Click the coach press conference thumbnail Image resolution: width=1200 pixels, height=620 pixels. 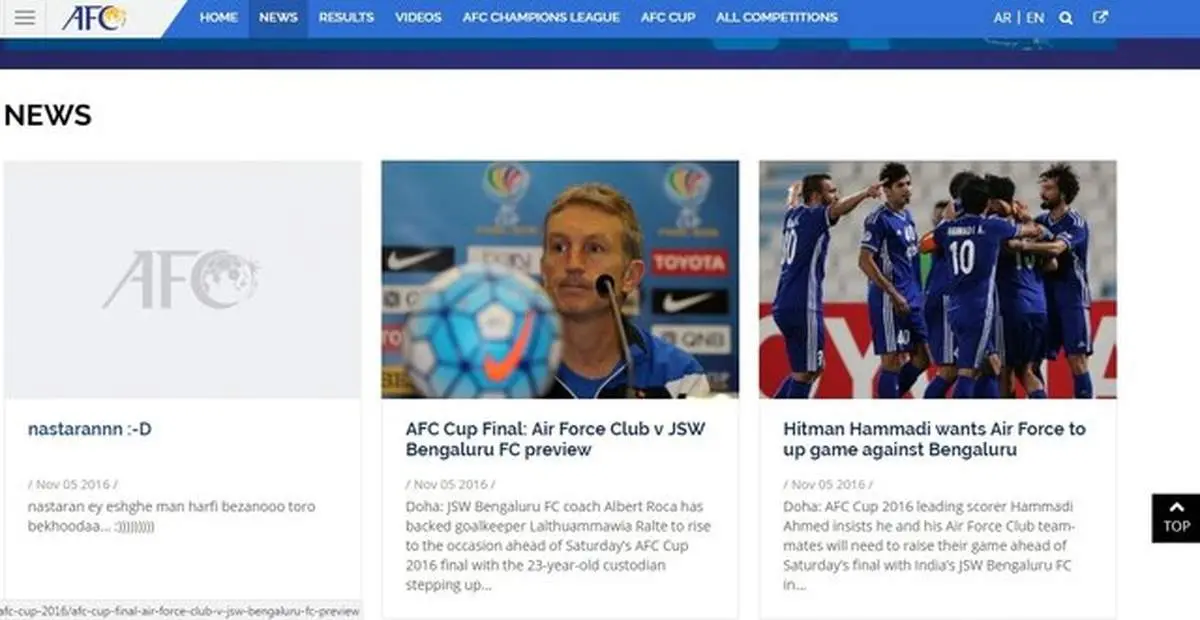click(x=560, y=280)
